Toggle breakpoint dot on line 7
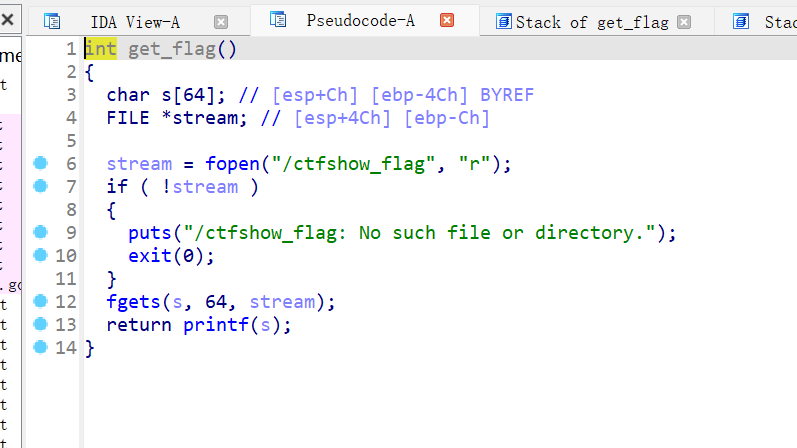The height and width of the screenshot is (448, 797). (41, 186)
